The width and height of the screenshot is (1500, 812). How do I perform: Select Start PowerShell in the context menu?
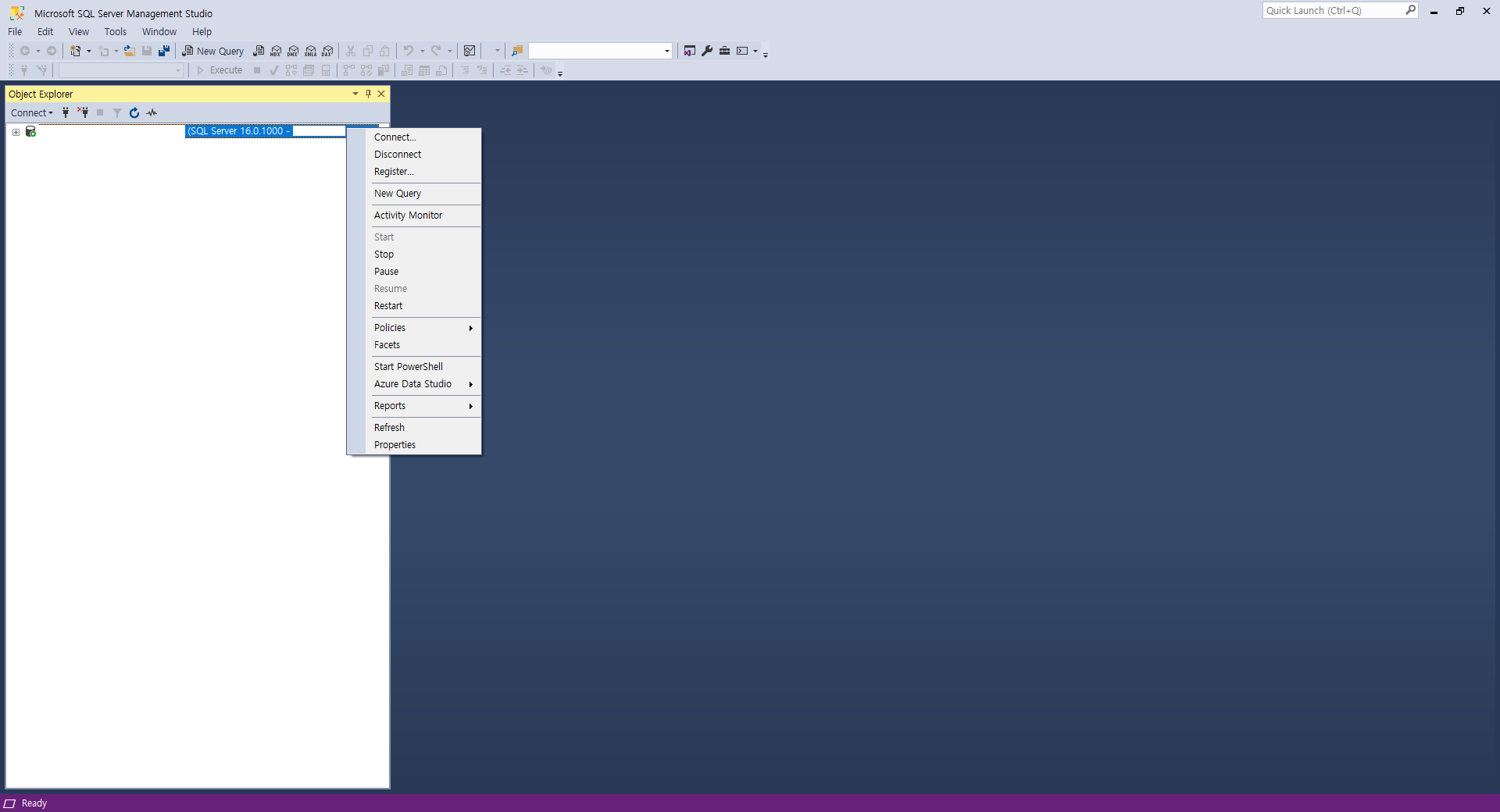pyautogui.click(x=414, y=367)
